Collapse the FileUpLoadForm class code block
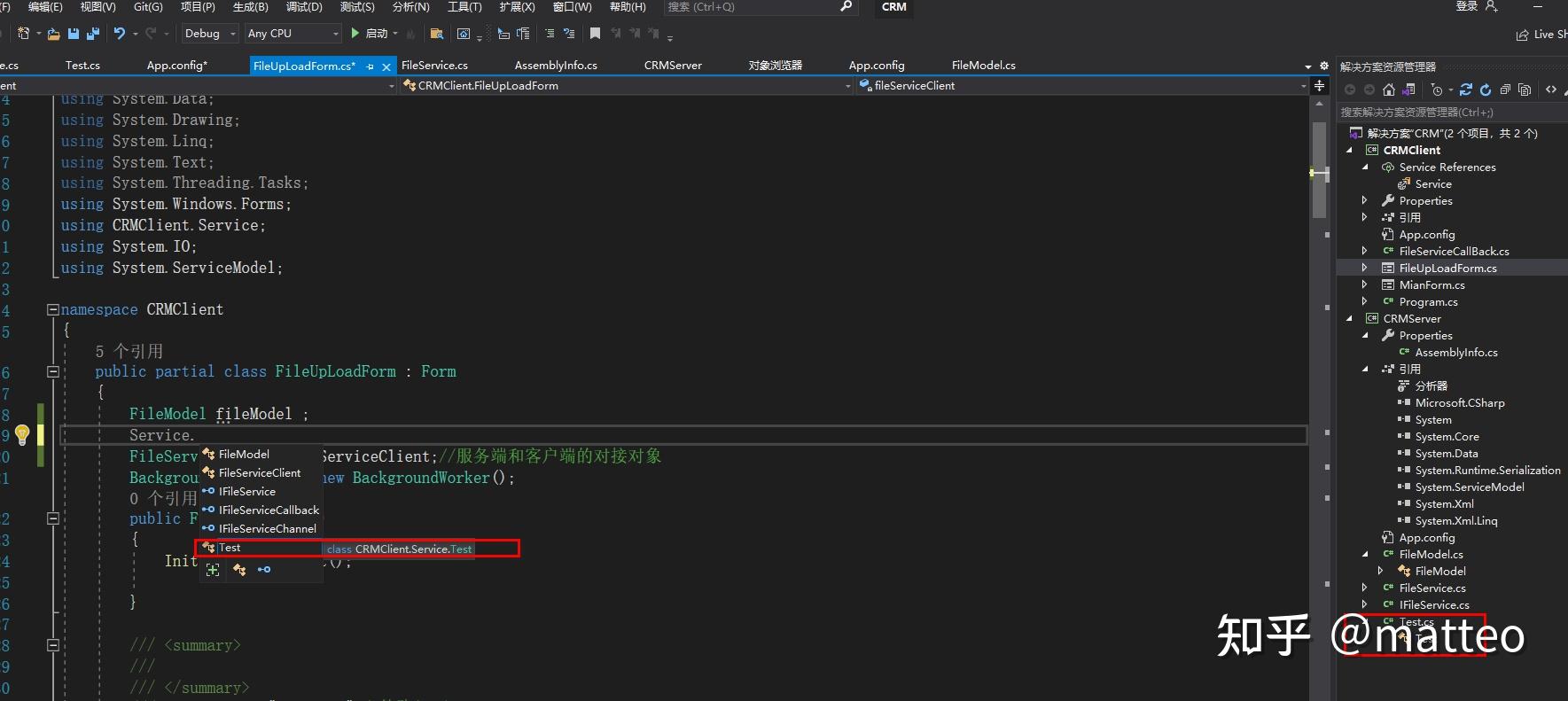The image size is (1568, 701). click(x=53, y=372)
